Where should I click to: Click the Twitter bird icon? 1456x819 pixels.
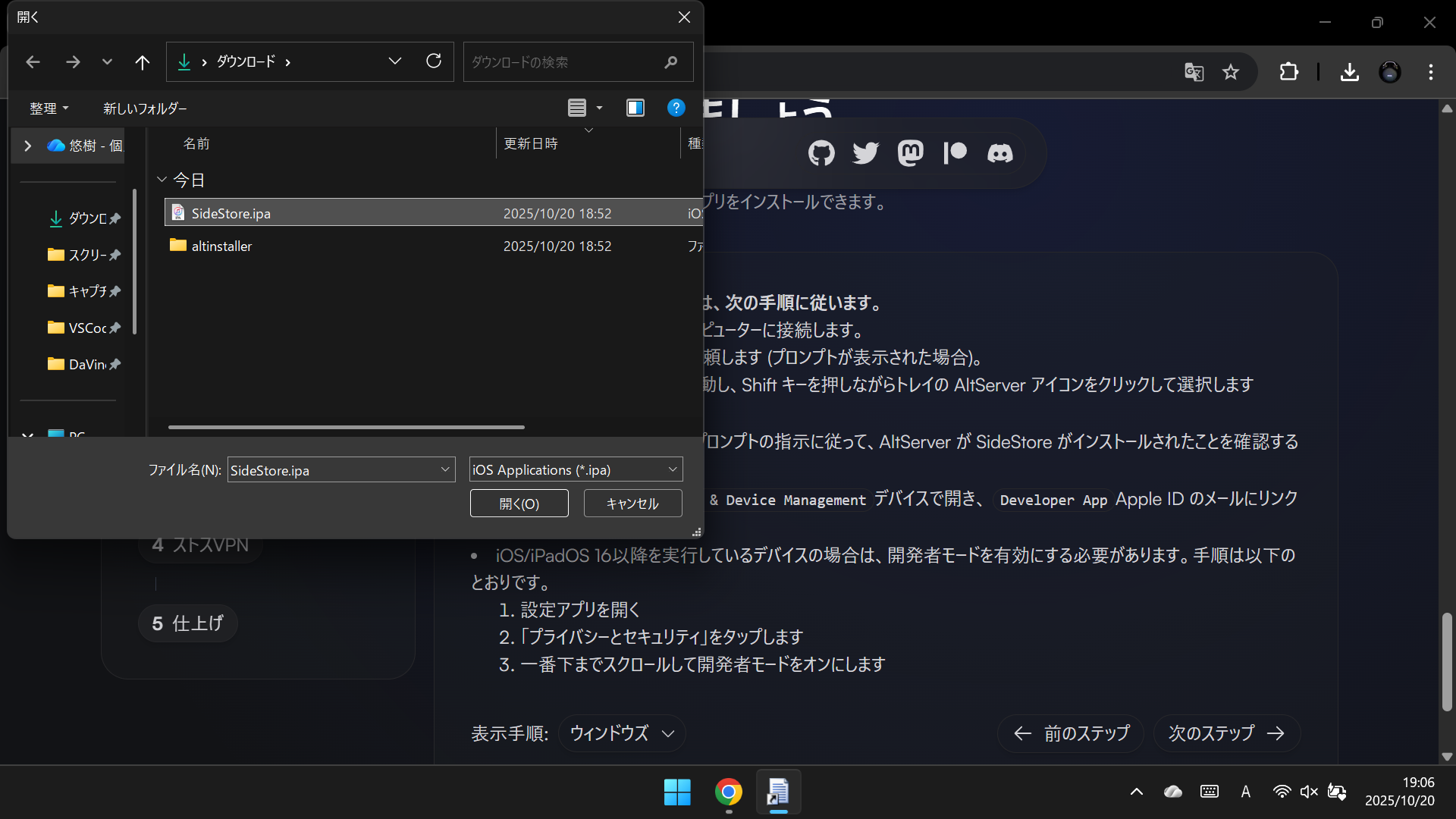pos(865,153)
